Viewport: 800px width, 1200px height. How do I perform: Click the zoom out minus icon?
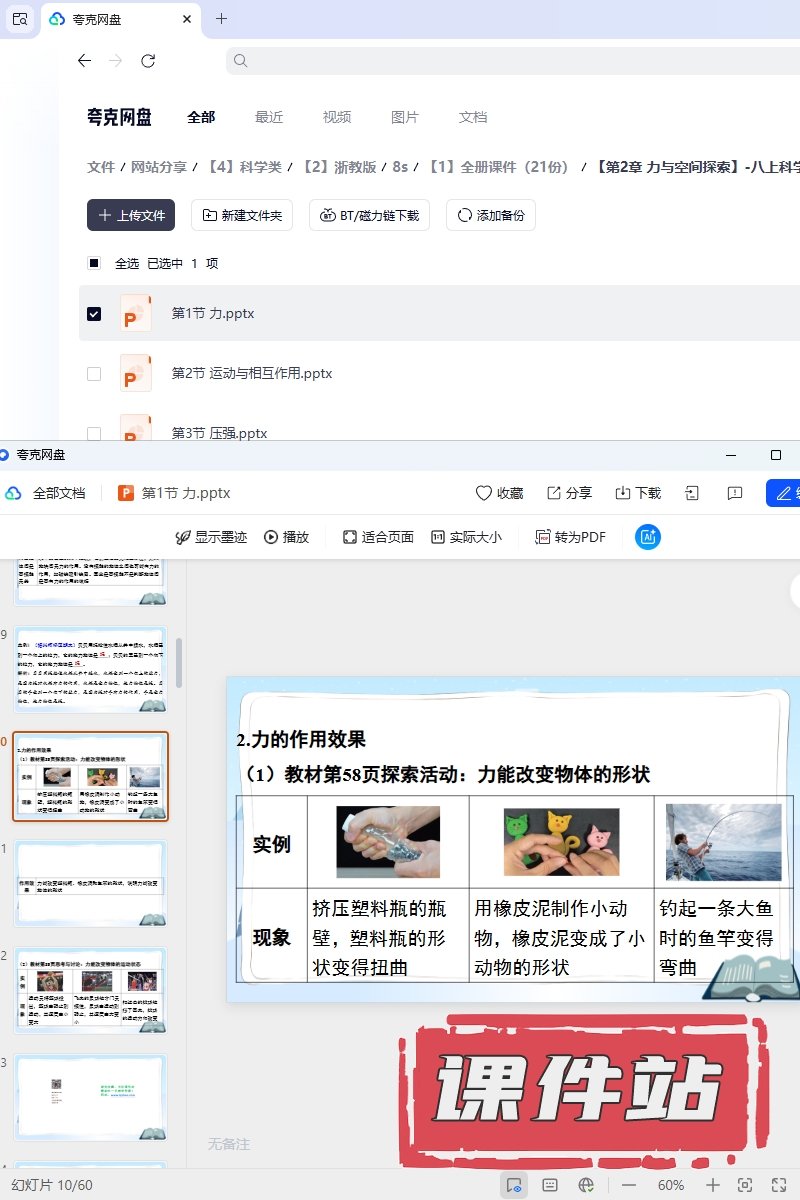click(x=629, y=1185)
